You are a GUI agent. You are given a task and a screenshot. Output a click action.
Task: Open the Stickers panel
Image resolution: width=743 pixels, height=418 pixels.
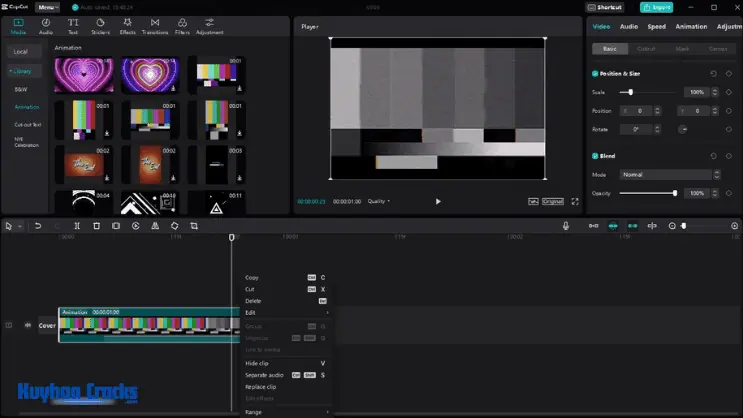[100, 25]
